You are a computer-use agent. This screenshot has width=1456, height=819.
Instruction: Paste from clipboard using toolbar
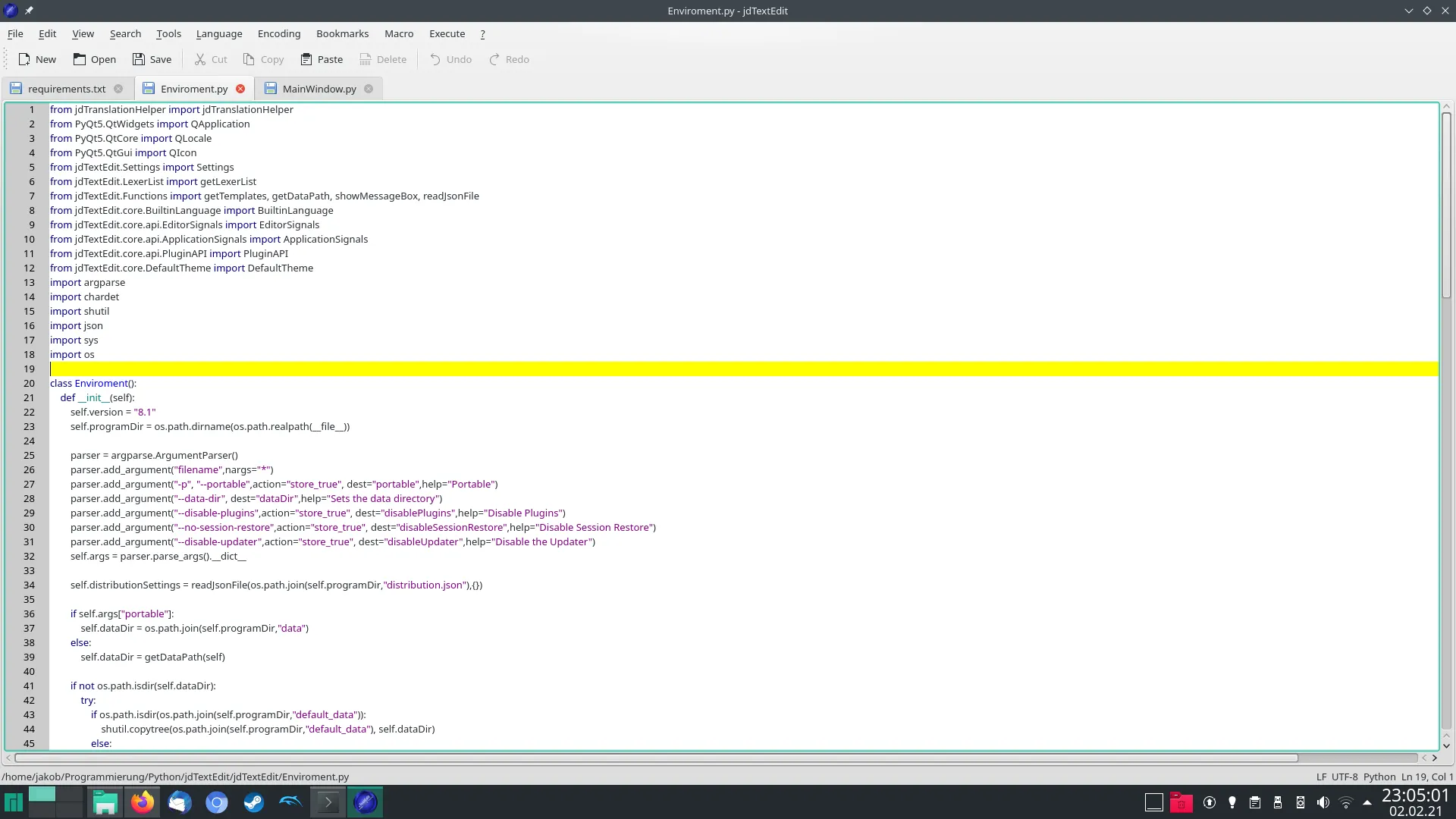(x=322, y=59)
